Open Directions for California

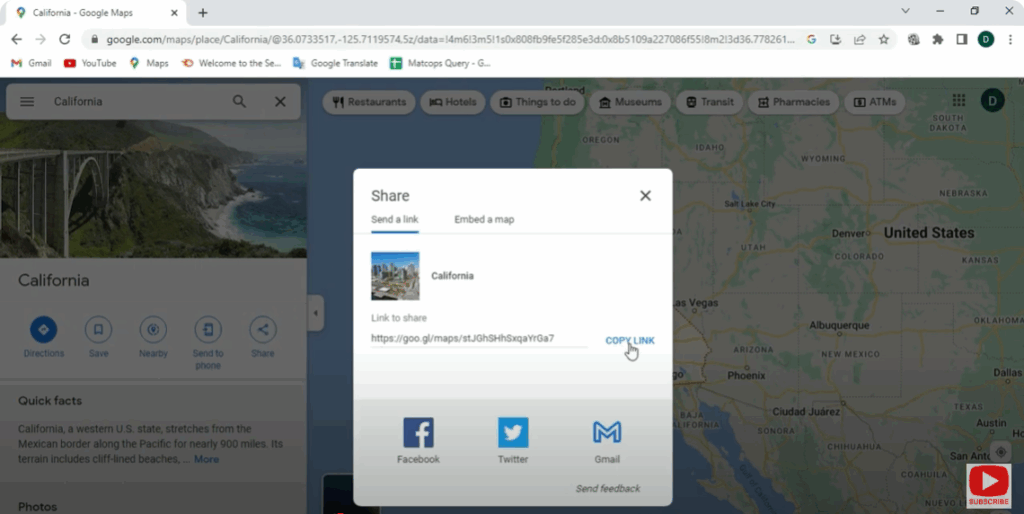(44, 330)
